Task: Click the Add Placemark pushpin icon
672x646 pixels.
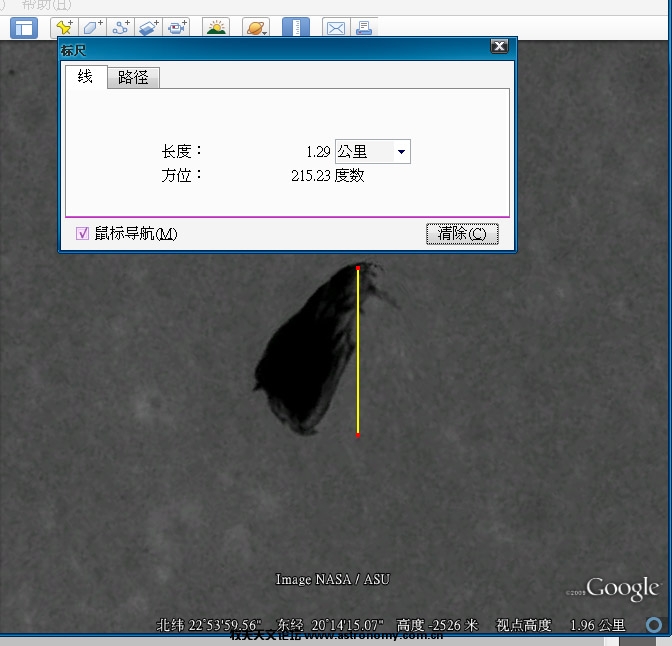Action: pos(64,28)
